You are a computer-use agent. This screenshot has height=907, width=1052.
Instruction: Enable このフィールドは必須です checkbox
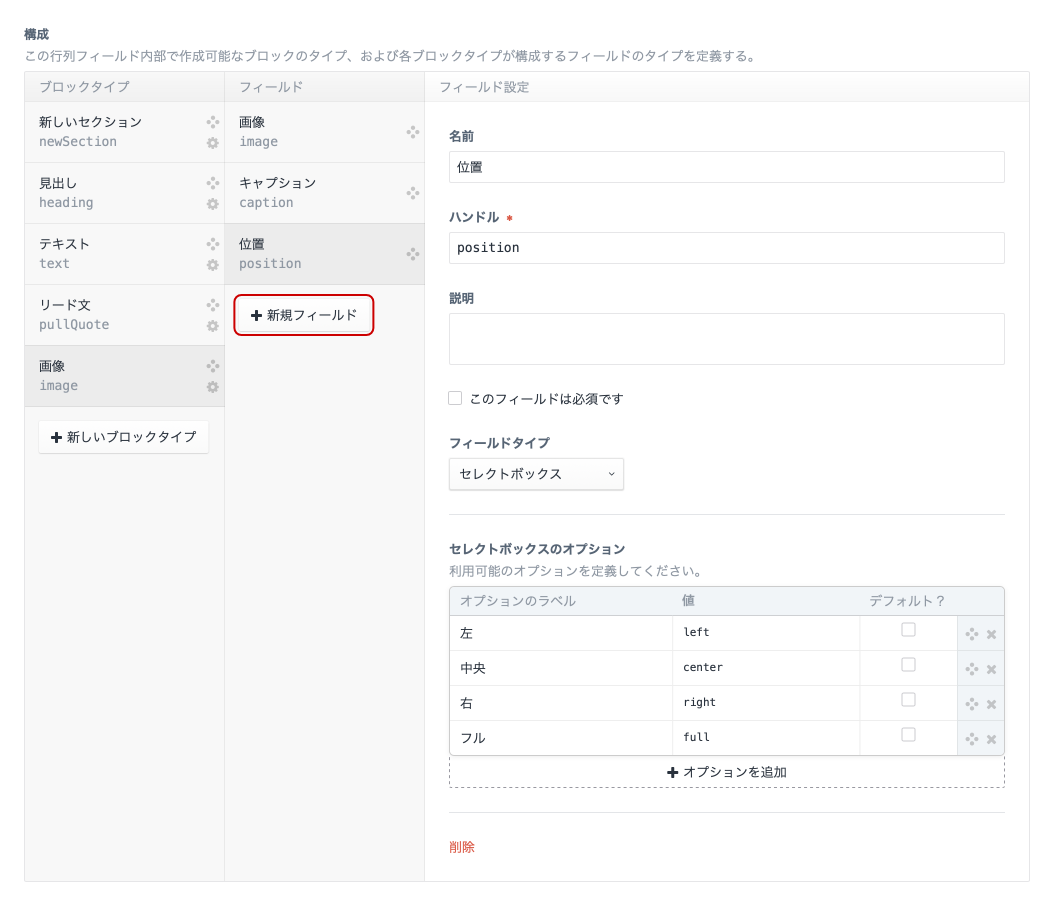(x=455, y=398)
